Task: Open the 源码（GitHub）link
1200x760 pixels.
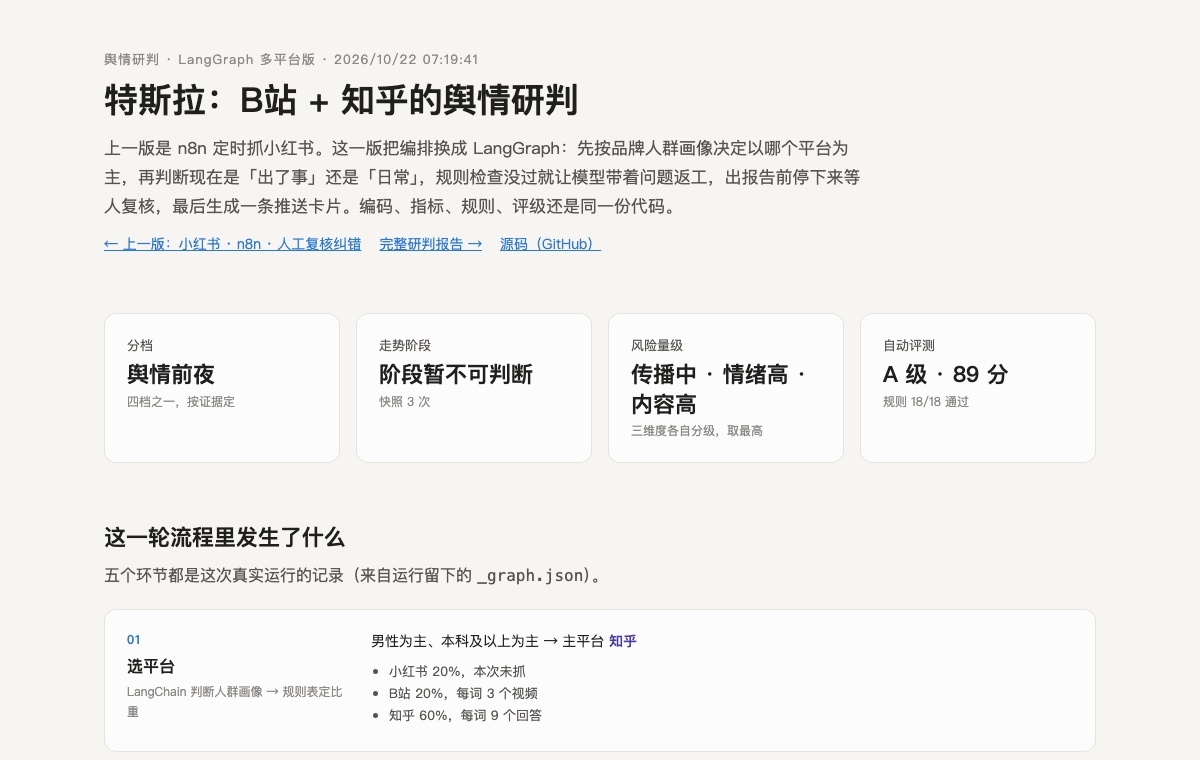Action: pyautogui.click(x=550, y=244)
